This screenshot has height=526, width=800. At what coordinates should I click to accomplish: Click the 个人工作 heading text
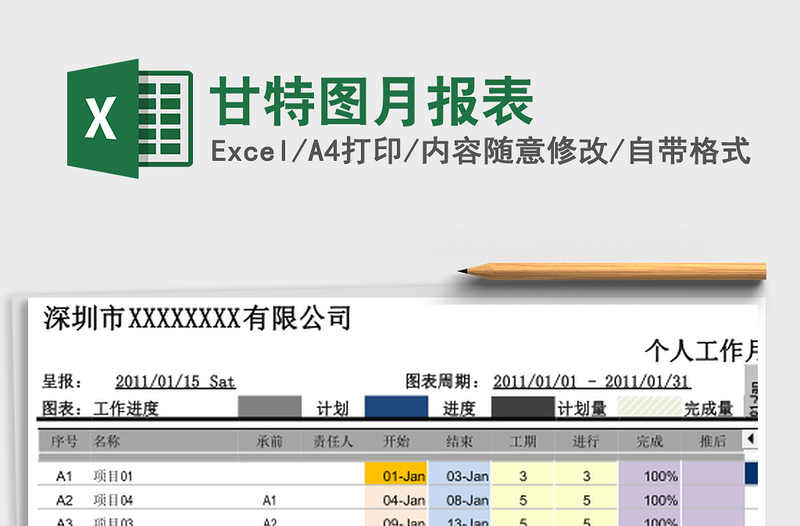pyautogui.click(x=701, y=350)
